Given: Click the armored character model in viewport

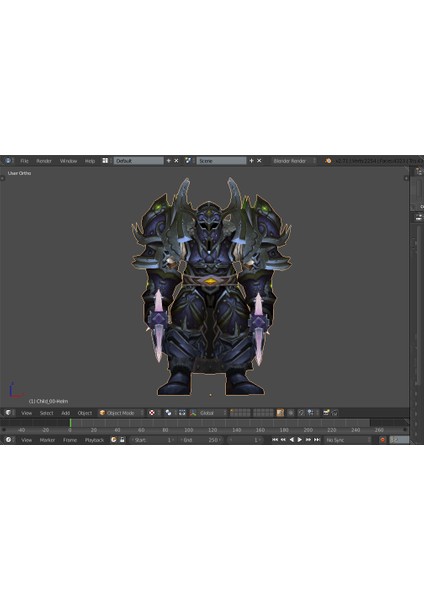Looking at the screenshot, I should [x=211, y=286].
